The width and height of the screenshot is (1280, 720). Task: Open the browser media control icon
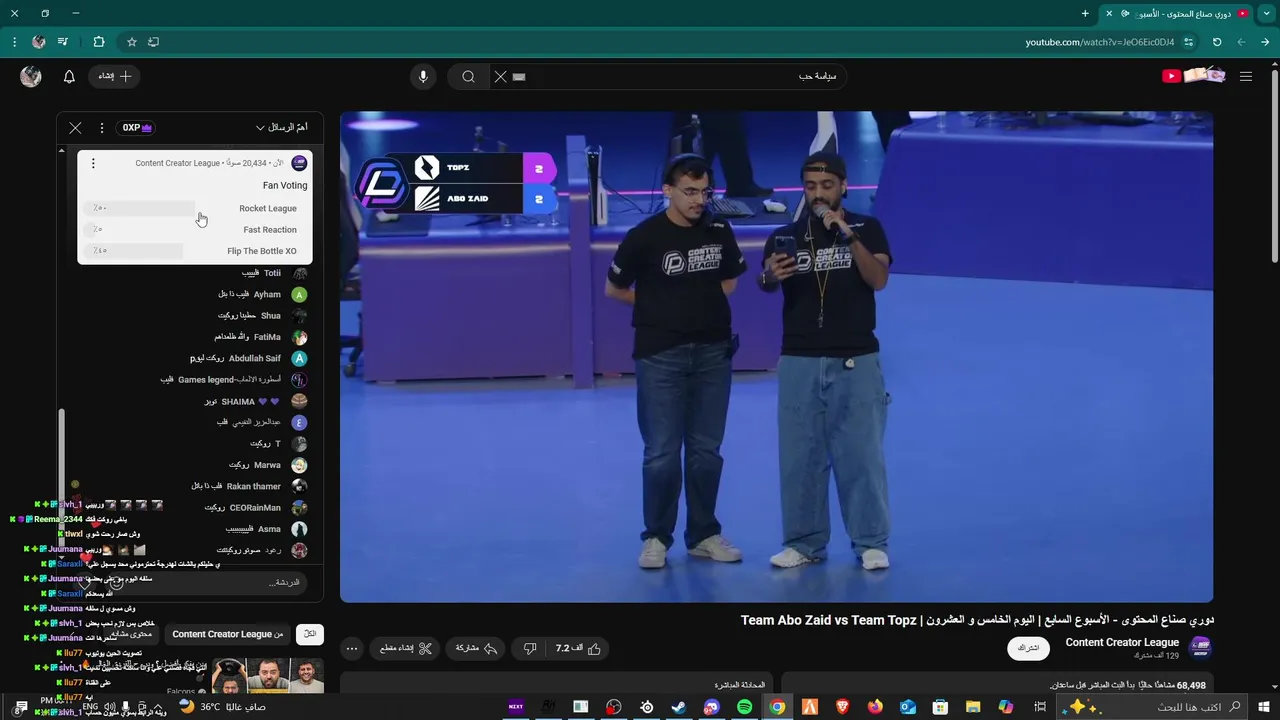63,42
